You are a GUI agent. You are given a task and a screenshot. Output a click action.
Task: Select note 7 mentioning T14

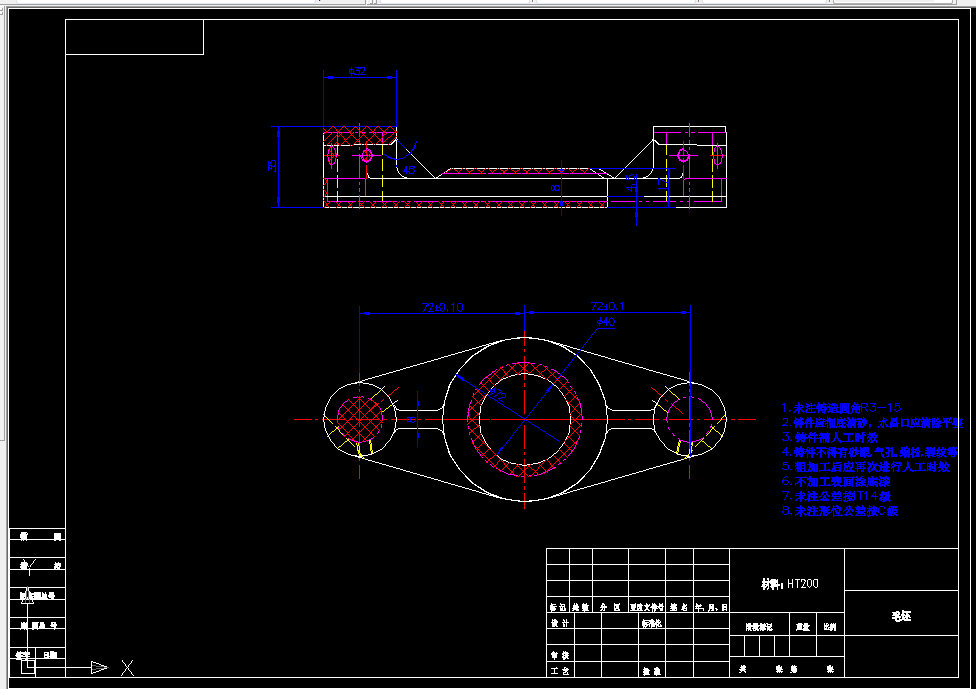click(x=837, y=496)
